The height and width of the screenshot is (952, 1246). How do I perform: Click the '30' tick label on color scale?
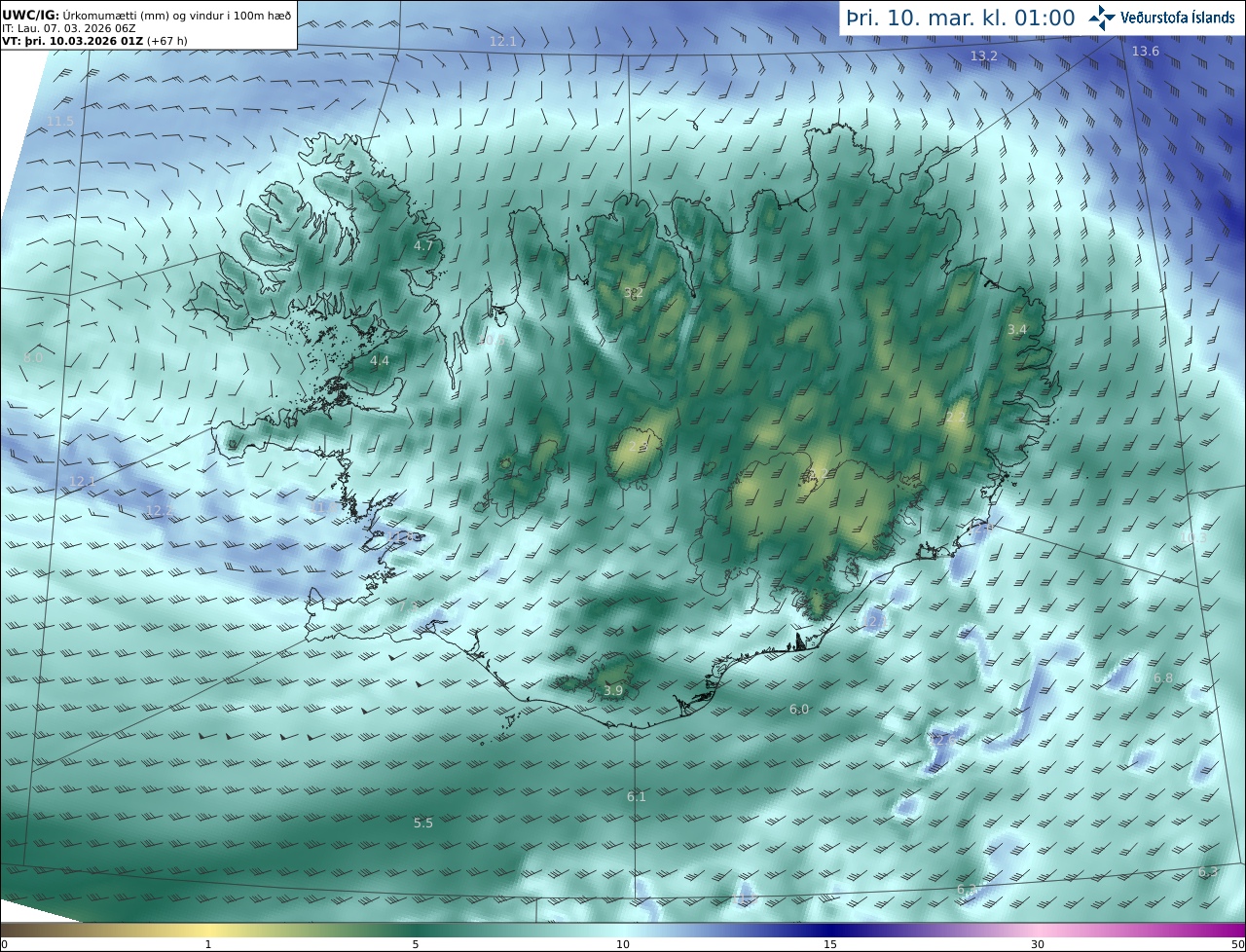point(1038,945)
